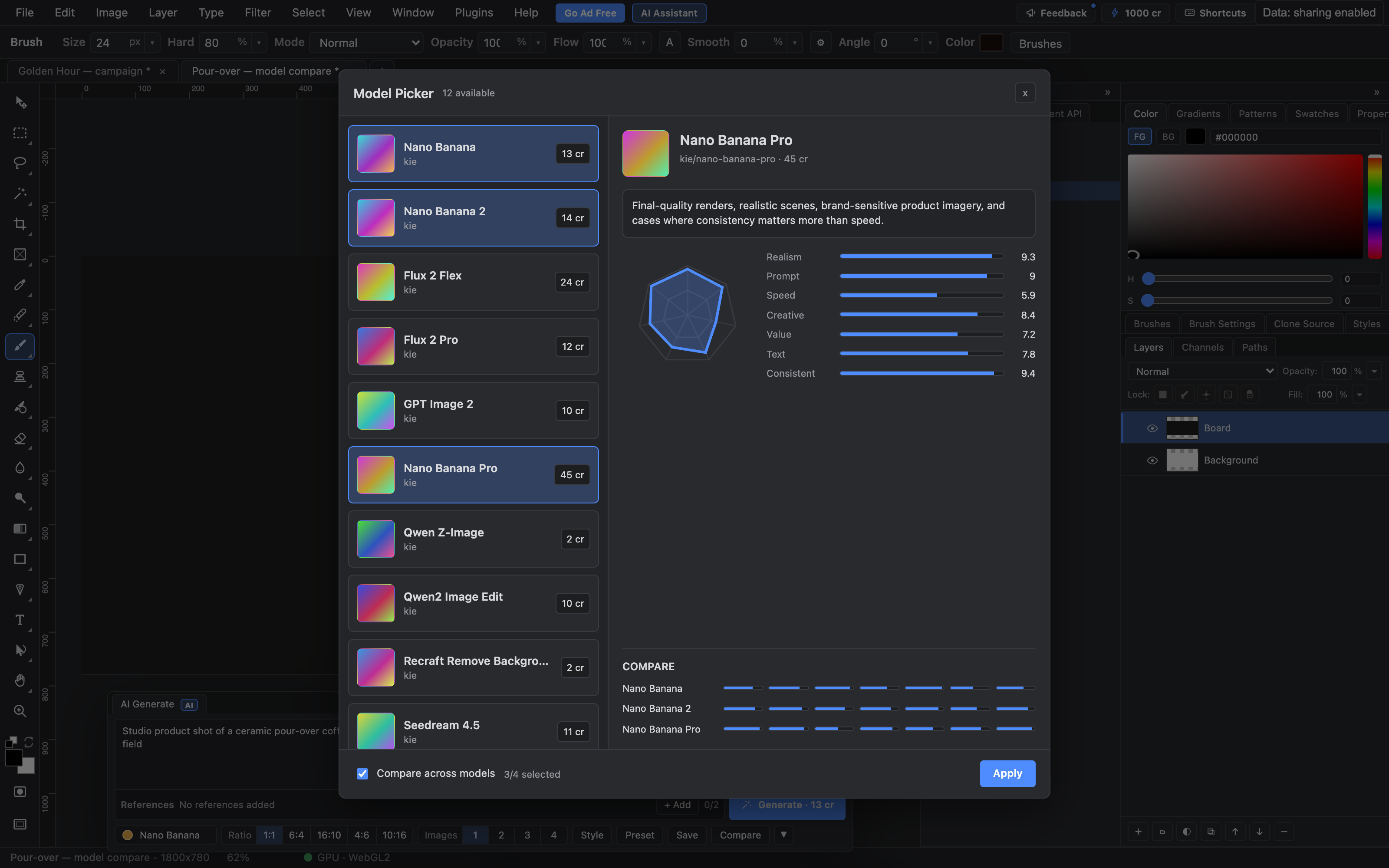Set image count to 4
Image resolution: width=1389 pixels, height=868 pixels.
pyautogui.click(x=553, y=835)
